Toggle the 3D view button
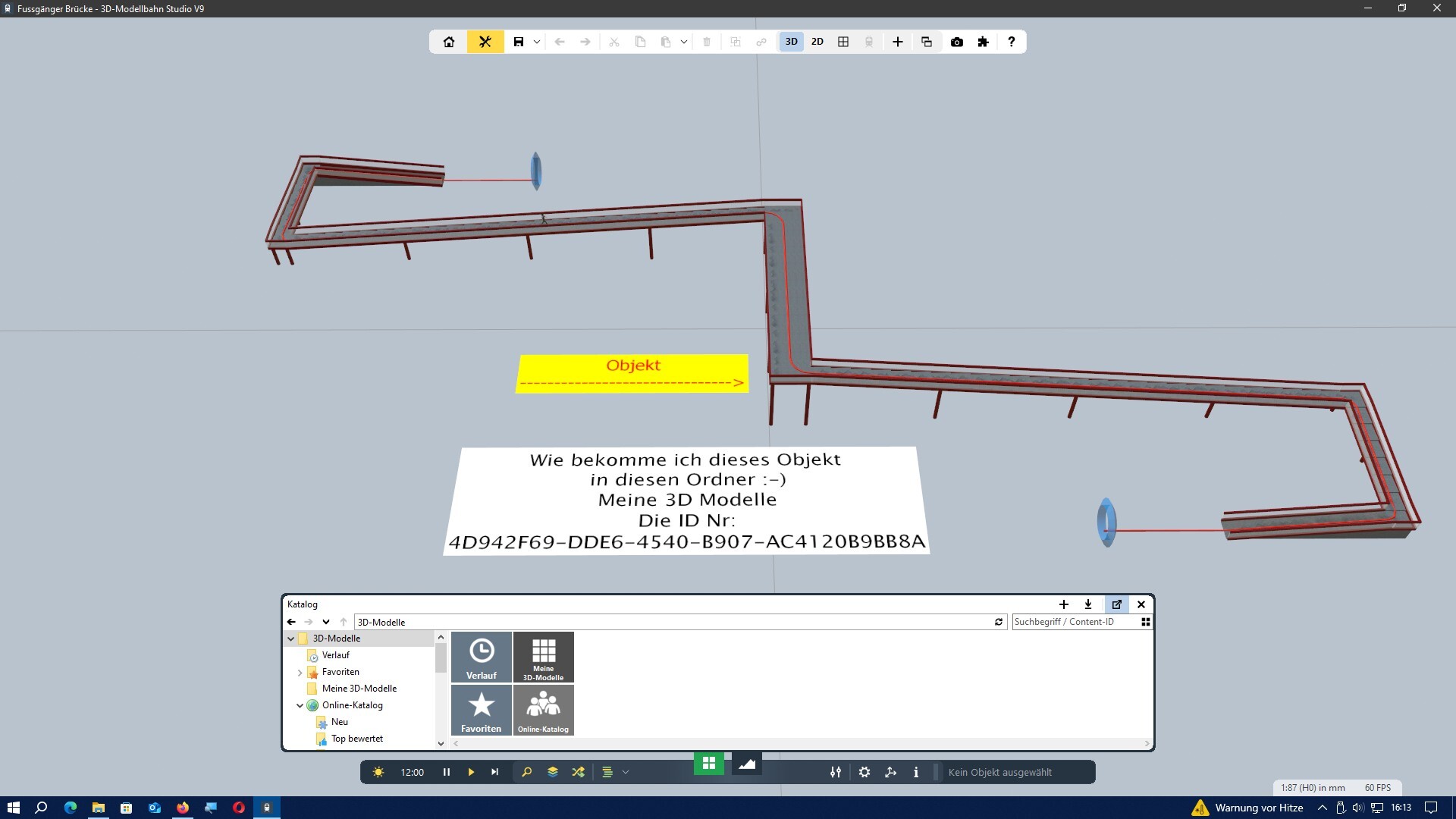1456x819 pixels. (791, 42)
